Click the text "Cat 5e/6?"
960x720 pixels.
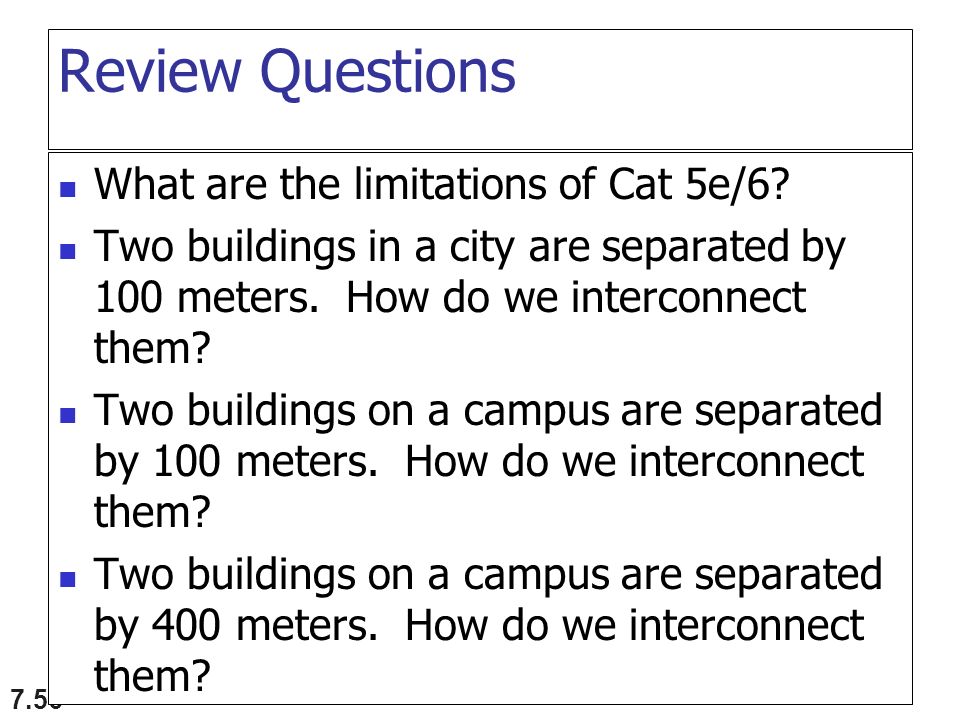click(699, 184)
